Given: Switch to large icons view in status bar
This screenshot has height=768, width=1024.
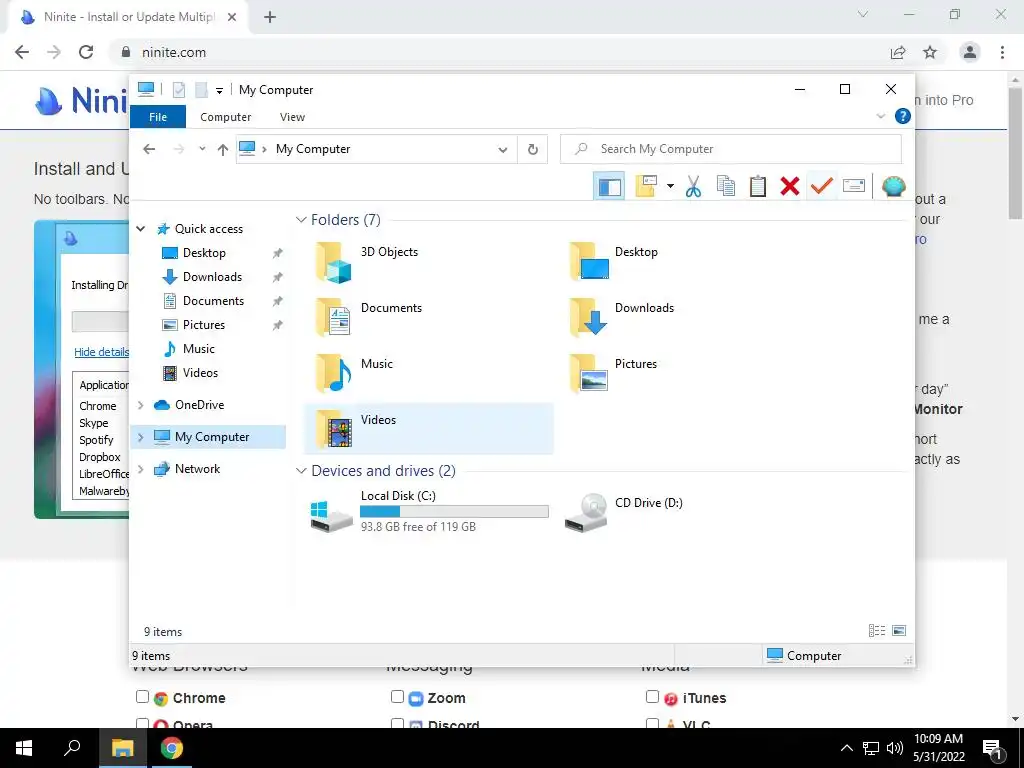Looking at the screenshot, I should 899,631.
